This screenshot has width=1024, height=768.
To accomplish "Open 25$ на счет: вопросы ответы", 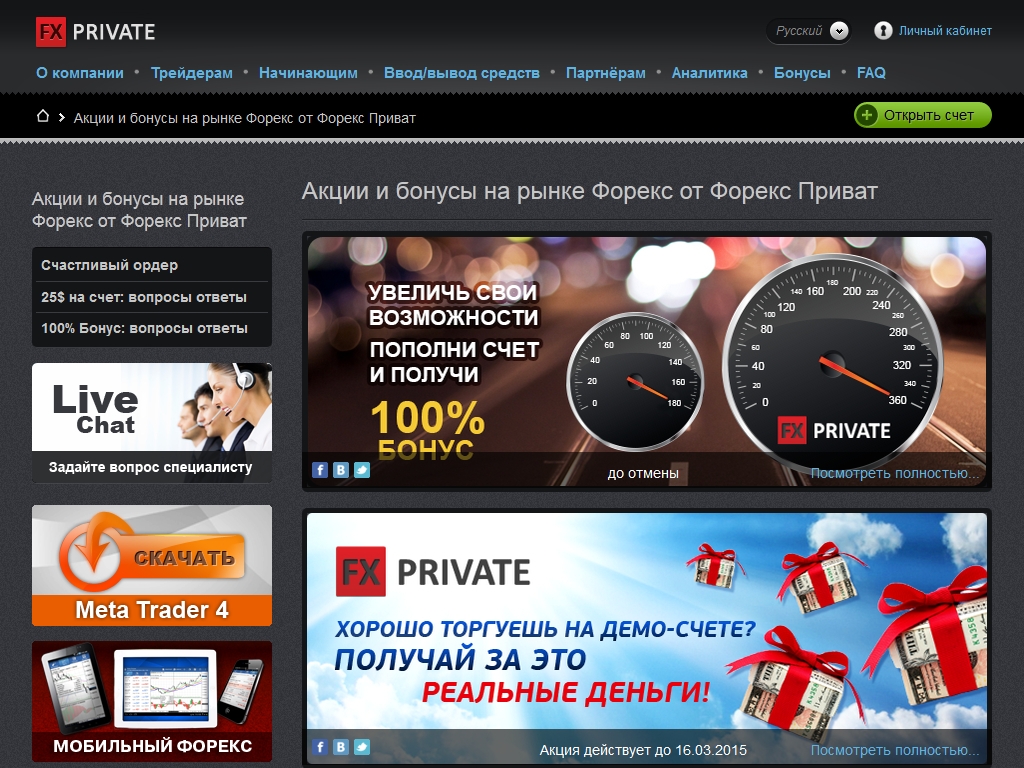I will [x=144, y=297].
